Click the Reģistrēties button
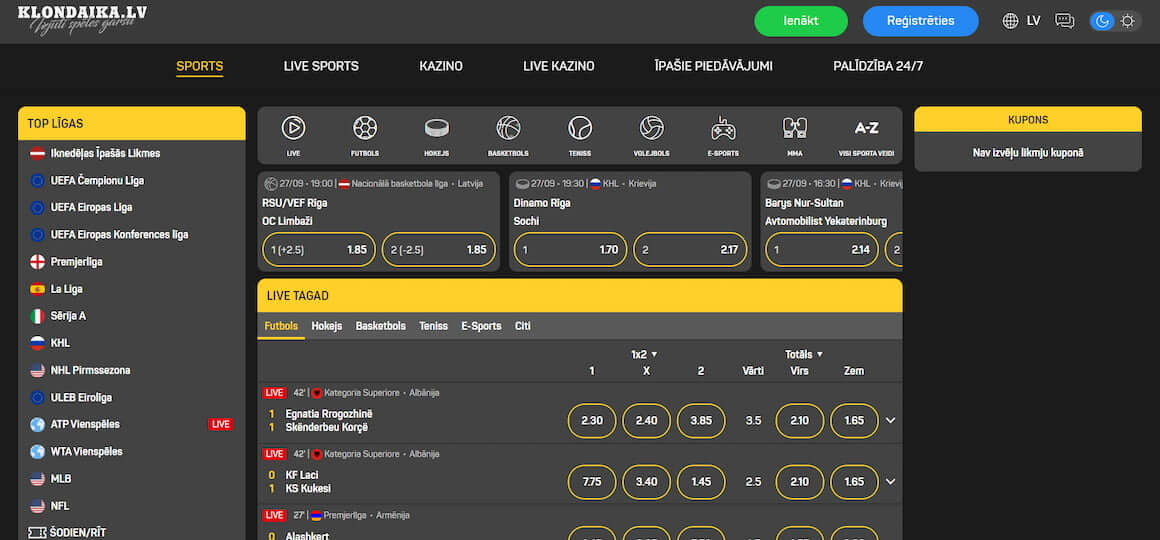This screenshot has height=540, width=1160. tap(921, 21)
